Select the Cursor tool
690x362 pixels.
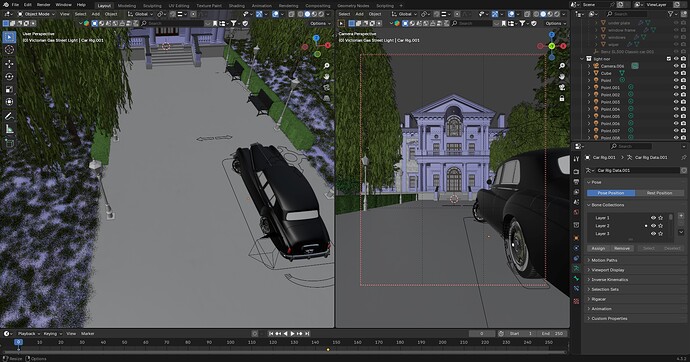click(9, 50)
